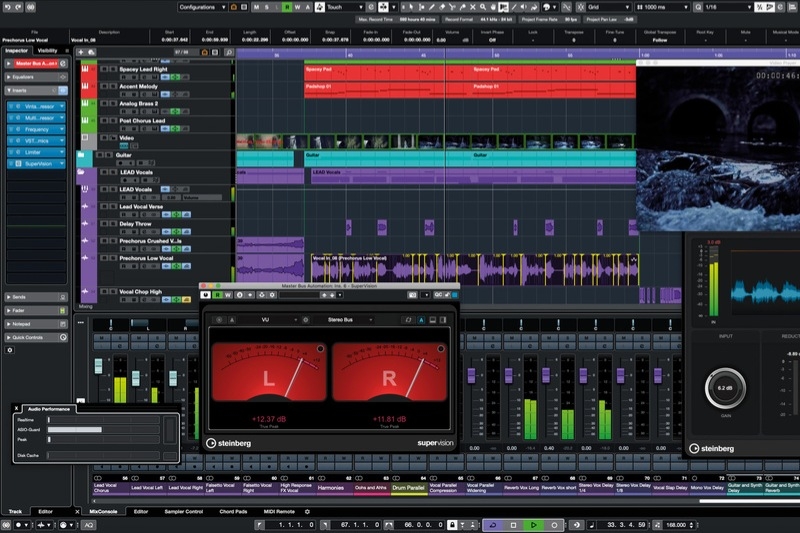Toggle Inserts bypass in Inspector
800x533 pixels.
click(x=62, y=90)
